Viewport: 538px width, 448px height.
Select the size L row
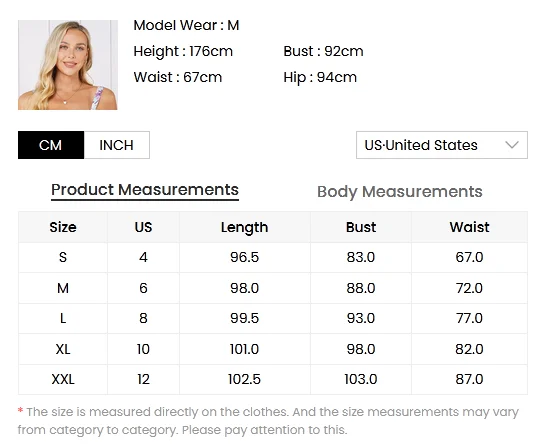(273, 318)
